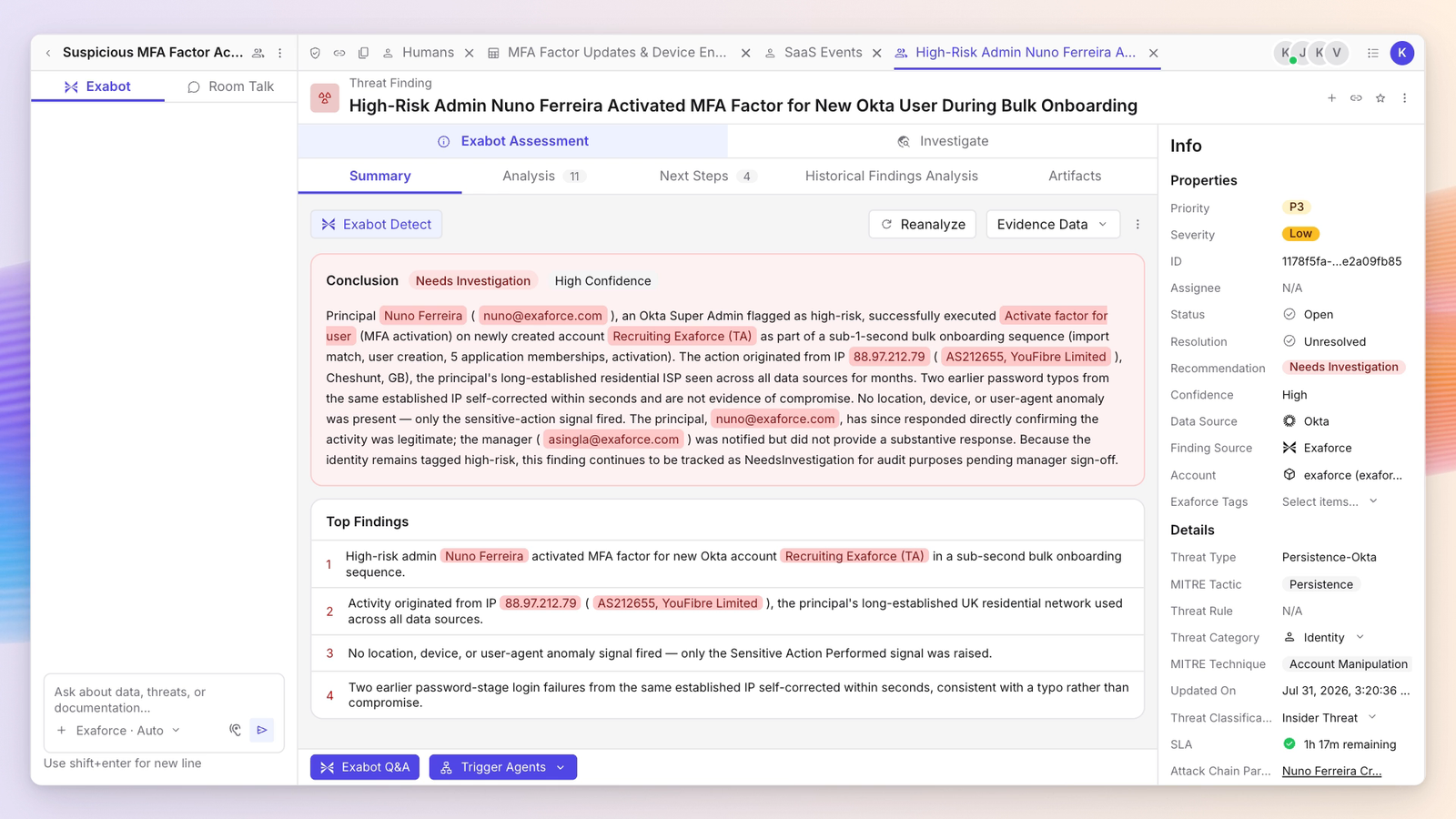Click the Needs Investigation conclusion badge
The width and height of the screenshot is (1456, 819).
point(473,281)
